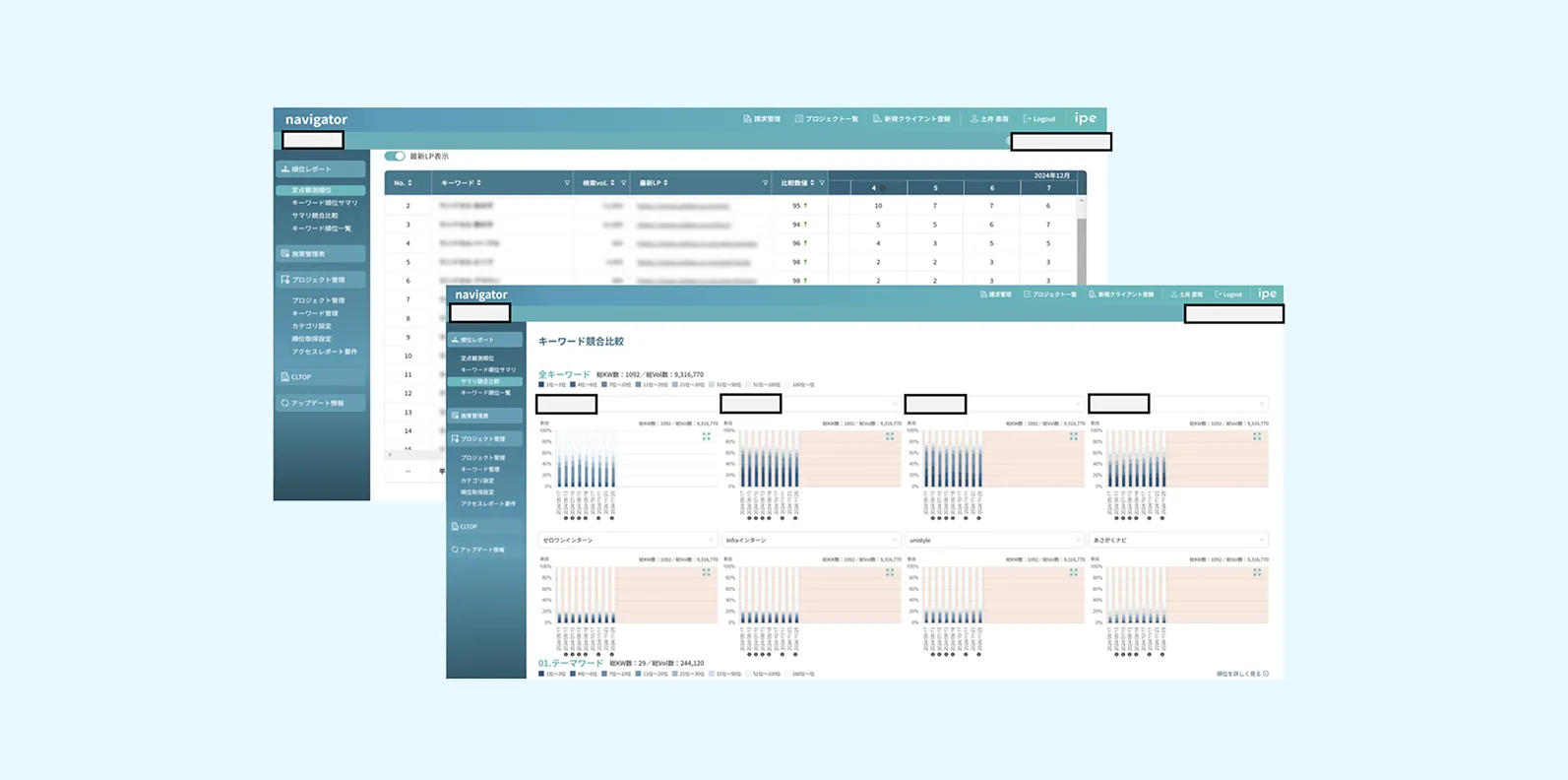The image size is (1568, 780).
Task: Expand the ゼロワンインターン chart to fullscreen
Action: coord(706,572)
